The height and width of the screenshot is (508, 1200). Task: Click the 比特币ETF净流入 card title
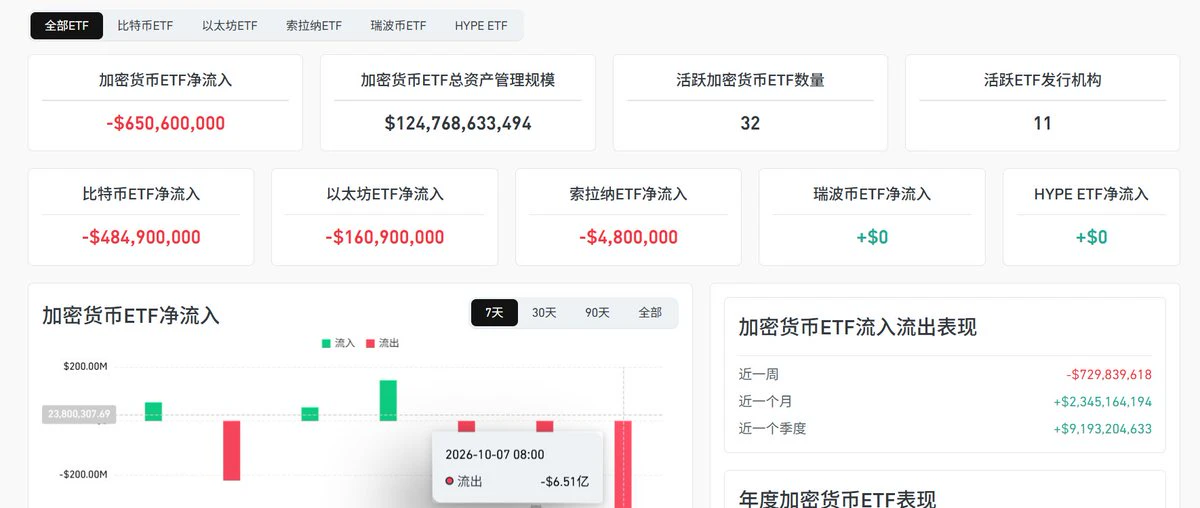point(141,194)
